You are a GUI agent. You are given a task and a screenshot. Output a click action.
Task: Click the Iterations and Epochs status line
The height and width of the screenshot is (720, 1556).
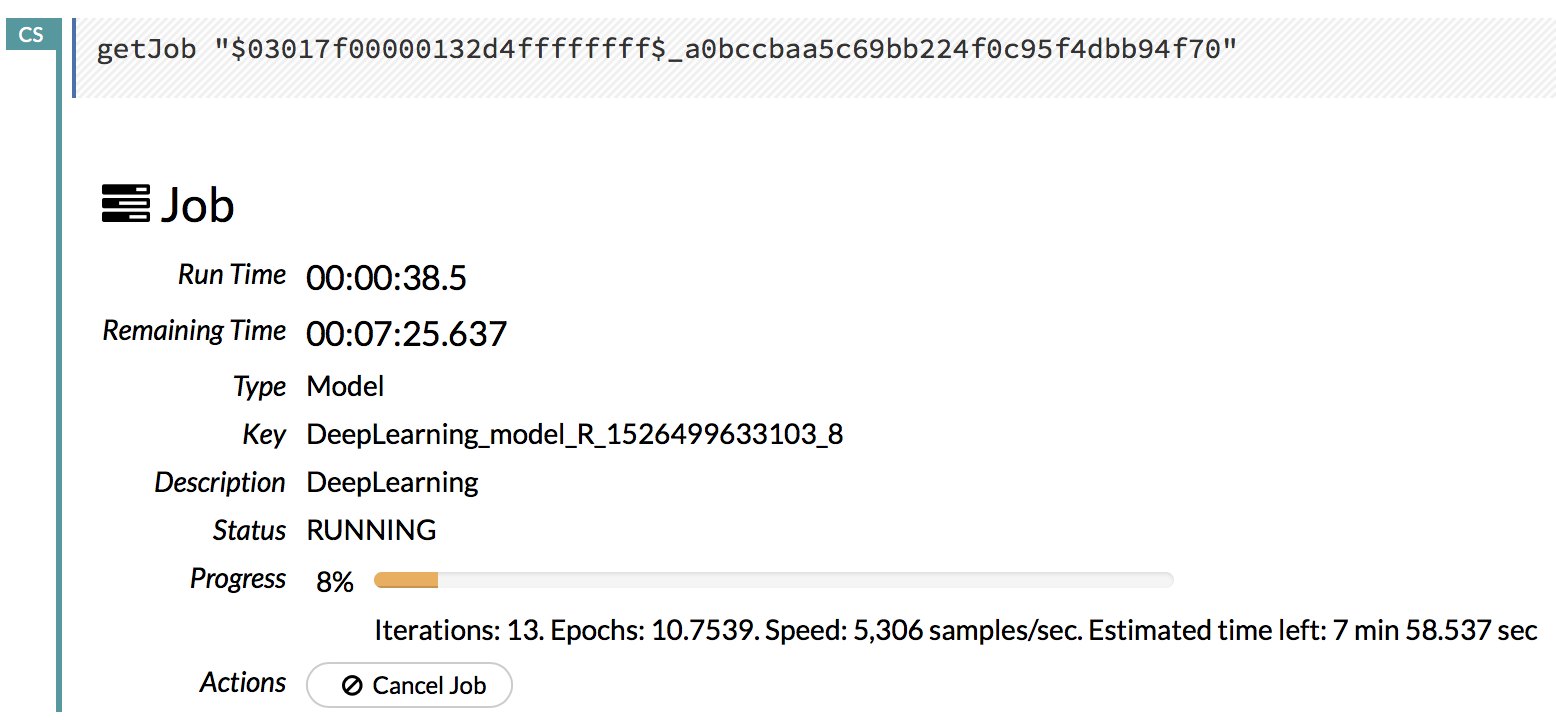tap(955, 631)
